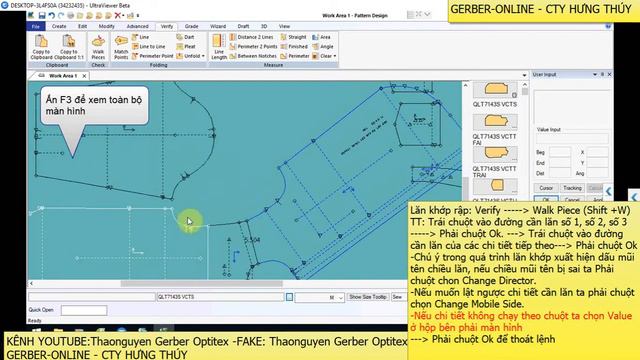Image resolution: width=640 pixels, height=360 pixels.
Task: Close the Work Area 1 tab
Action: (84, 76)
